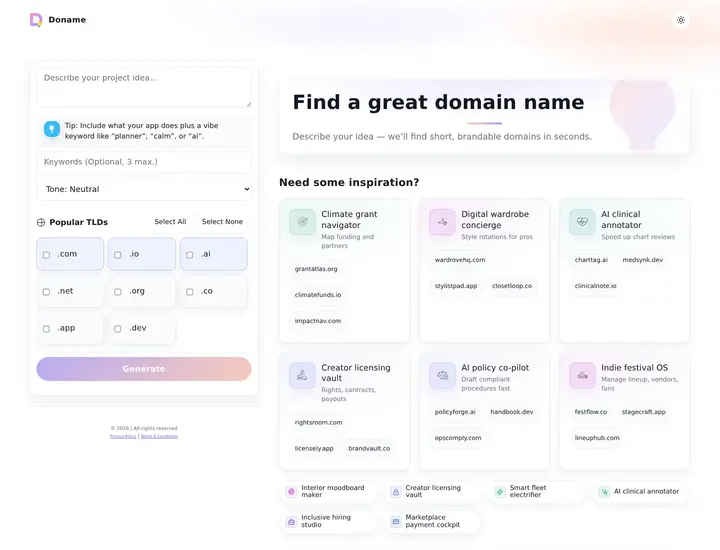Click the Smart fleet electrifier bolt icon
Viewport: 720px width, 550px height.
click(500, 492)
